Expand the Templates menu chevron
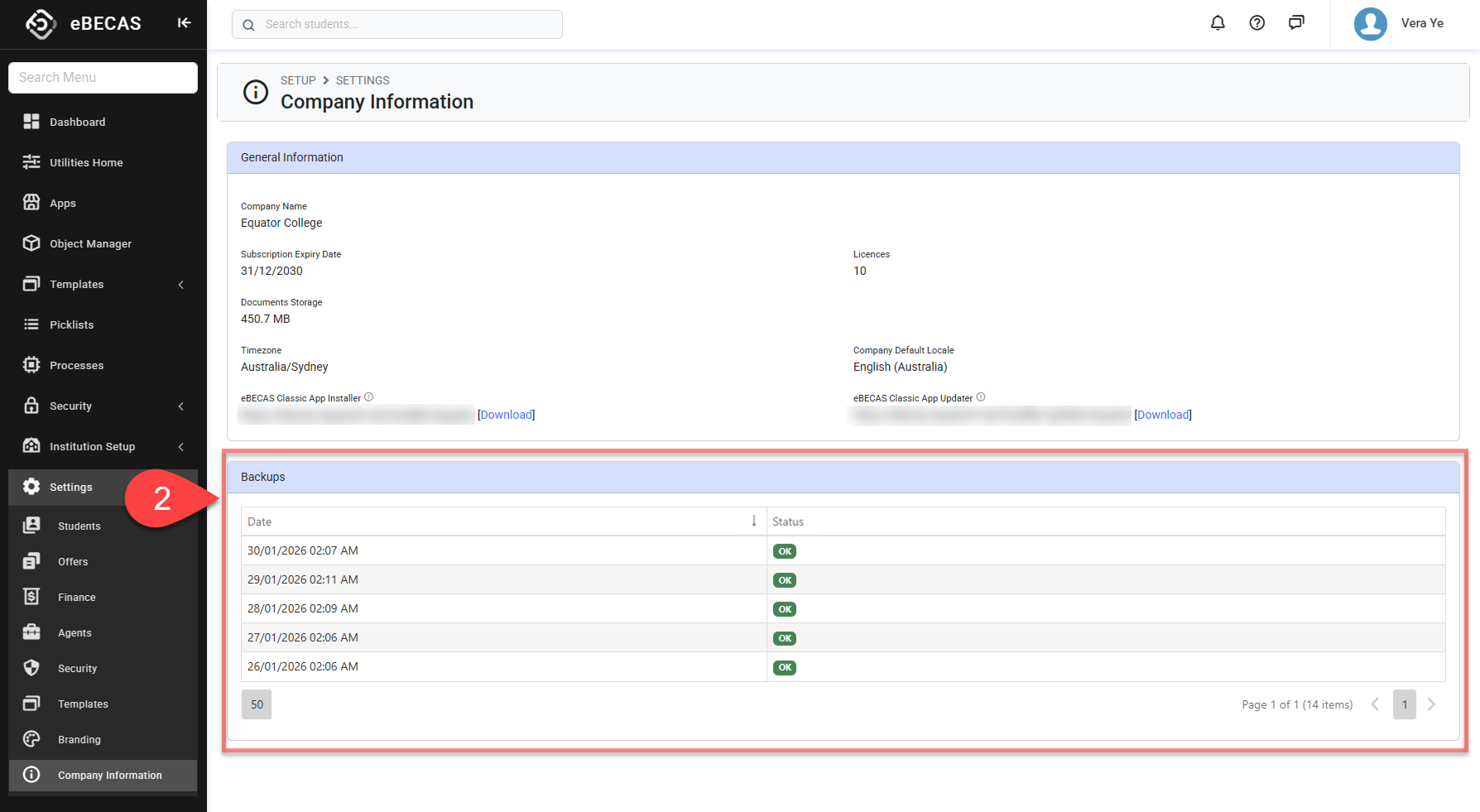This screenshot has width=1480, height=812. (x=181, y=285)
